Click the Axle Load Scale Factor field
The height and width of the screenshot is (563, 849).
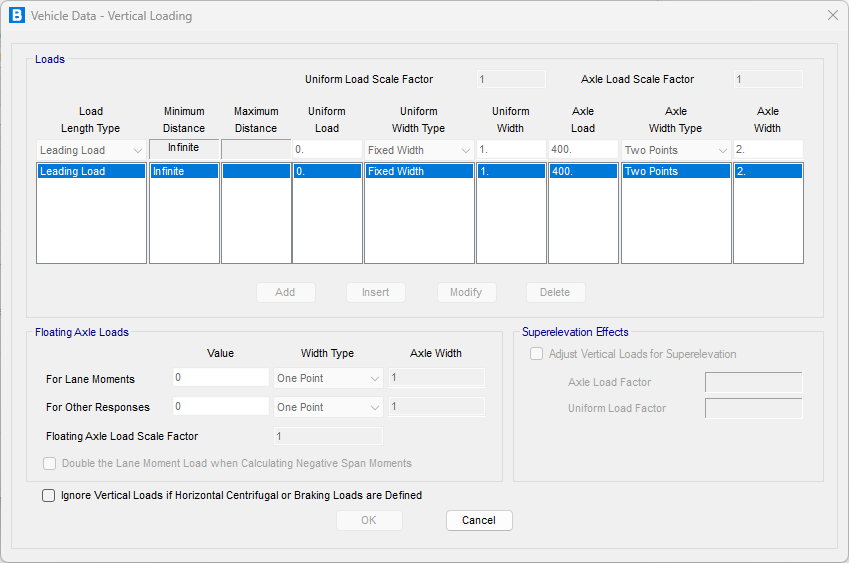click(768, 79)
